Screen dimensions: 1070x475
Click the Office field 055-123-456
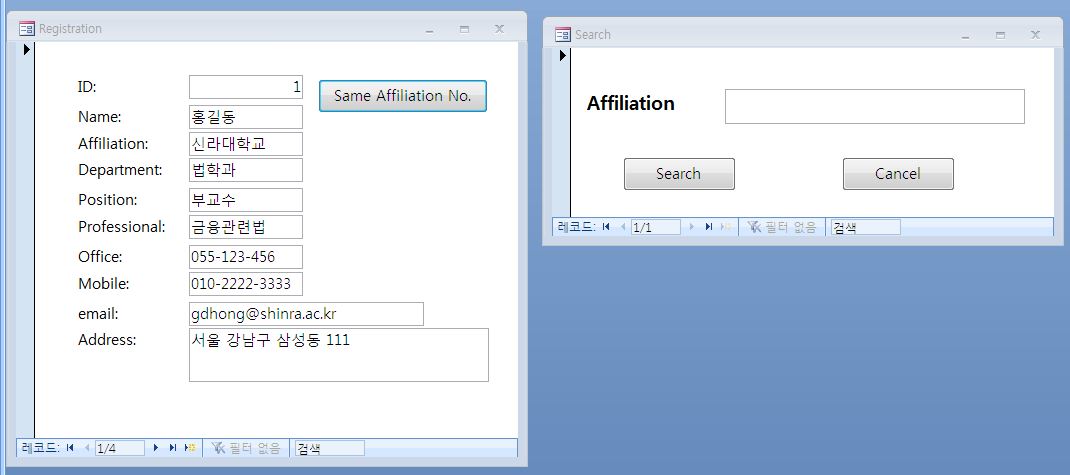[x=246, y=257]
